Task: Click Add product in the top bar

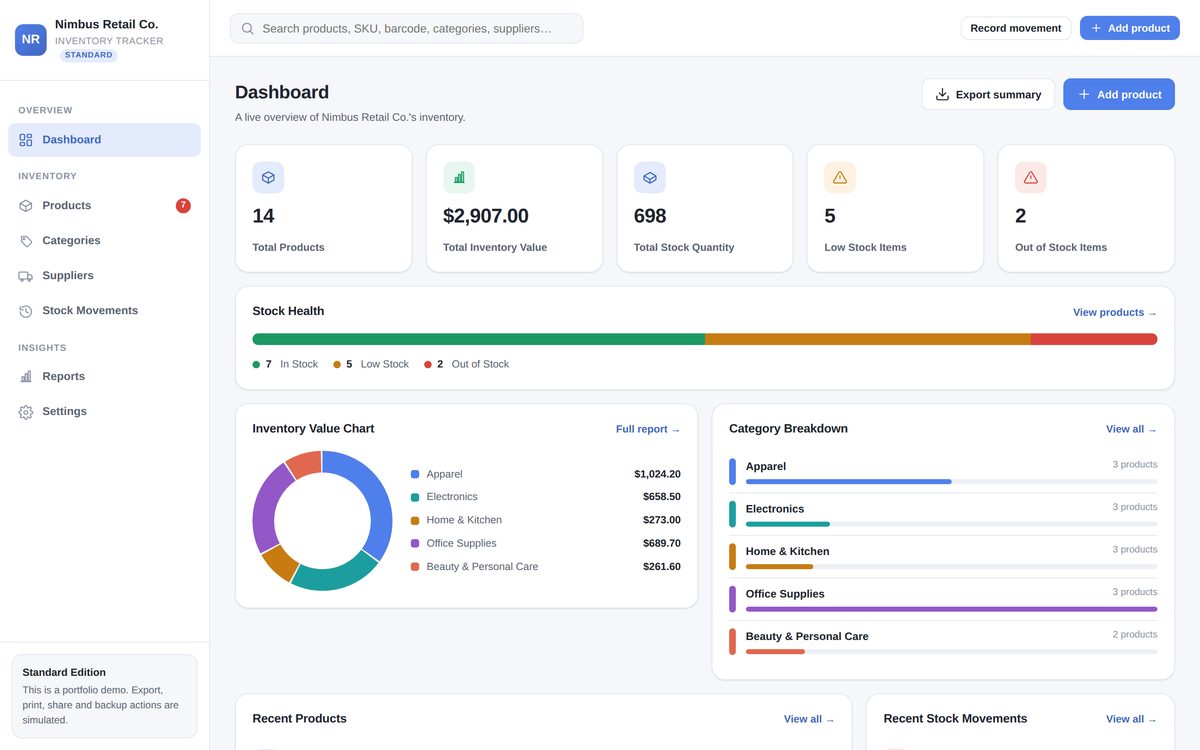Action: (1130, 28)
